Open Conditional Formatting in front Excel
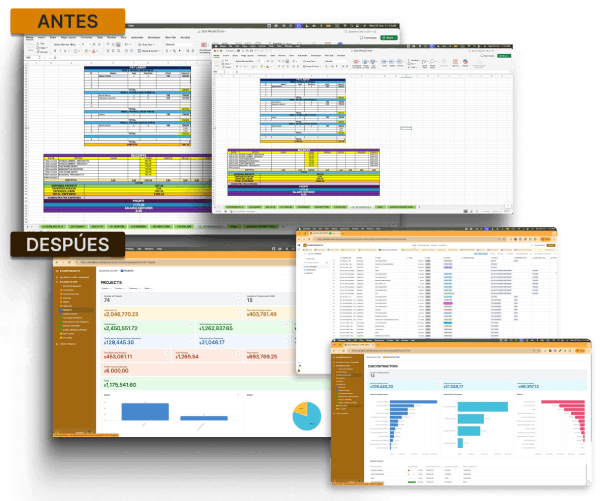 356,63
